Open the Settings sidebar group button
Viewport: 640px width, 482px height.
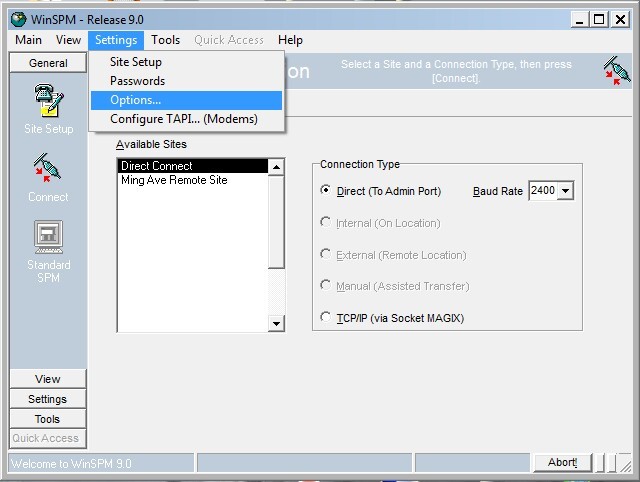tap(48, 399)
